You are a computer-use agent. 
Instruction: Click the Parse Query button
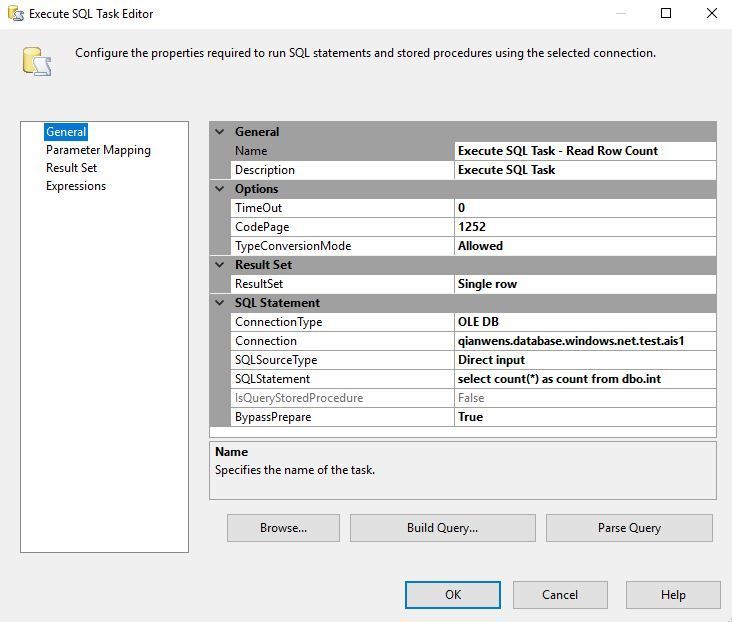pos(629,528)
